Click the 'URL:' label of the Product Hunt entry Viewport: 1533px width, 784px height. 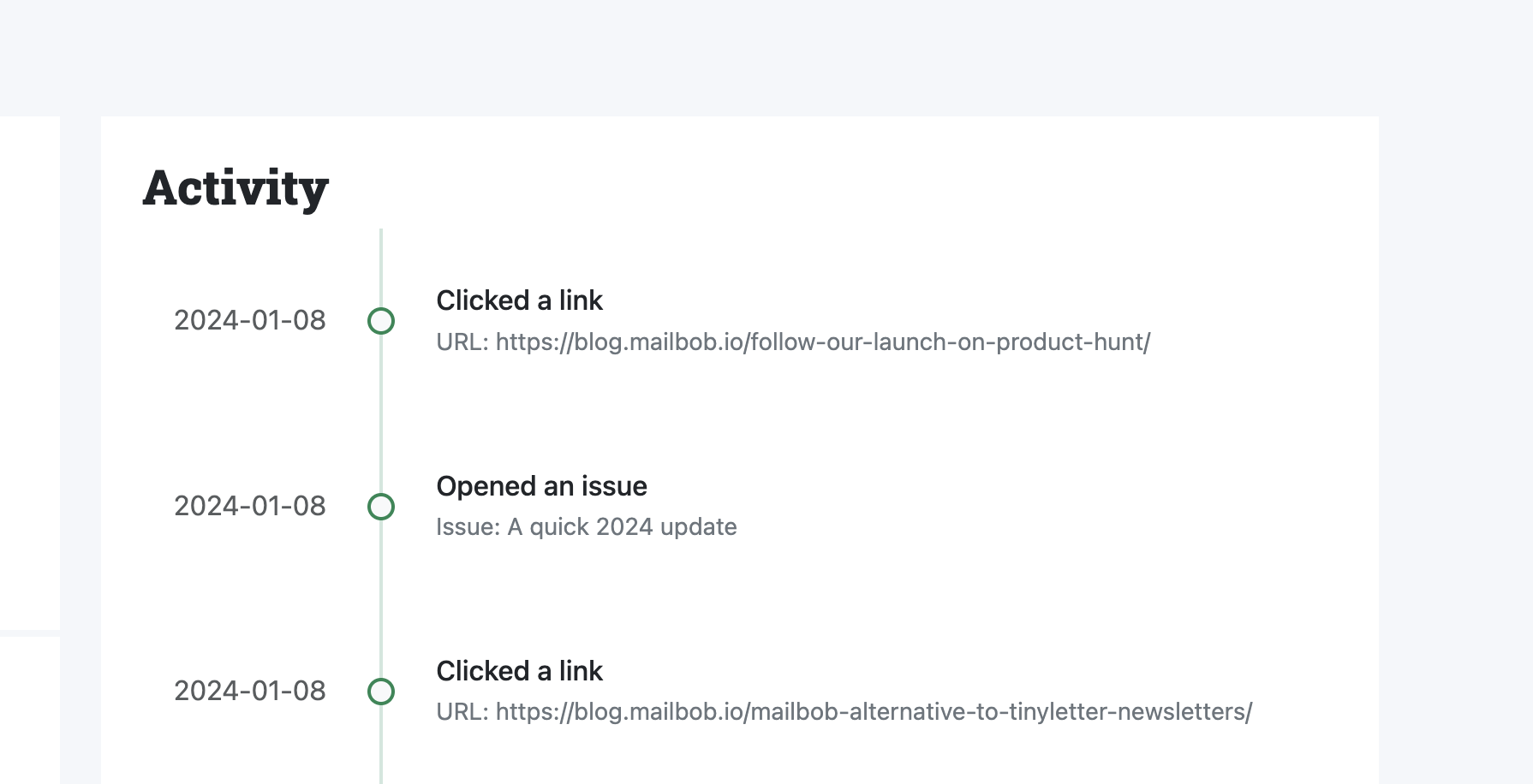pos(462,342)
